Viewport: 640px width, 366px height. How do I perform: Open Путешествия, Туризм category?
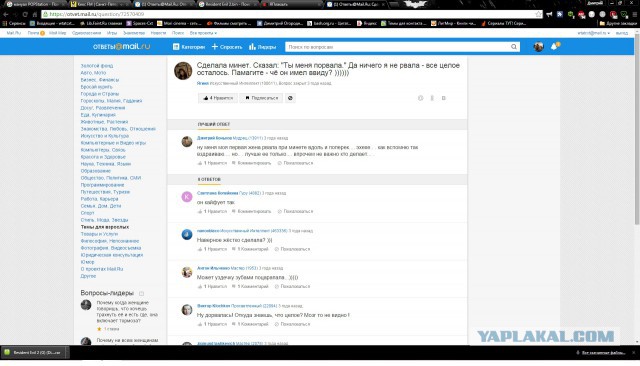(x=105, y=192)
